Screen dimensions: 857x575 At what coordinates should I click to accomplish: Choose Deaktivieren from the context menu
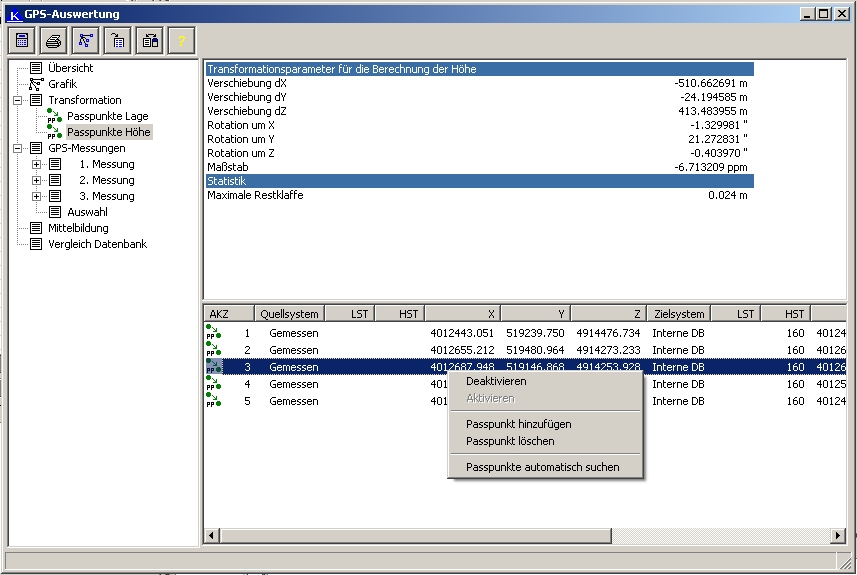click(x=495, y=381)
